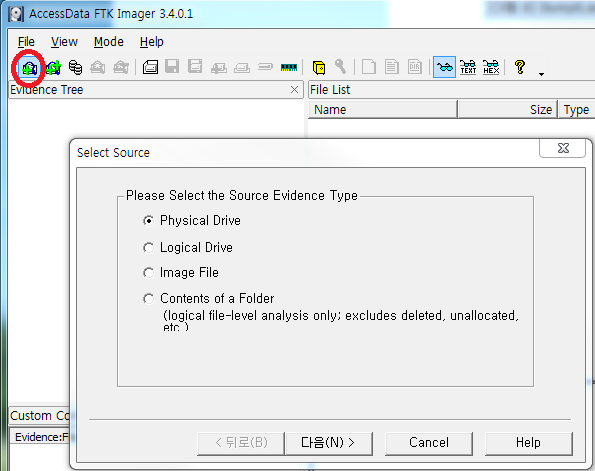Click the Export Directory Listing DIR icon
Viewport: 595px width, 471px height.
click(x=415, y=67)
